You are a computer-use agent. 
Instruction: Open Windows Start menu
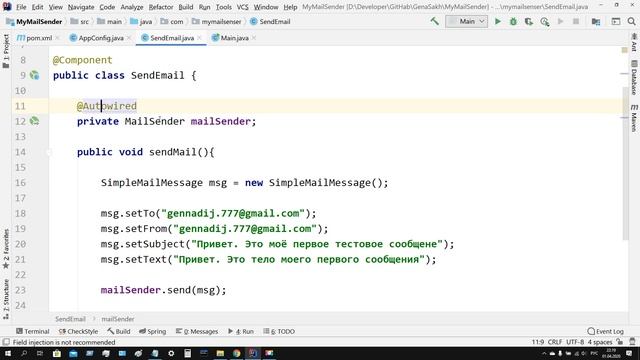point(7,353)
